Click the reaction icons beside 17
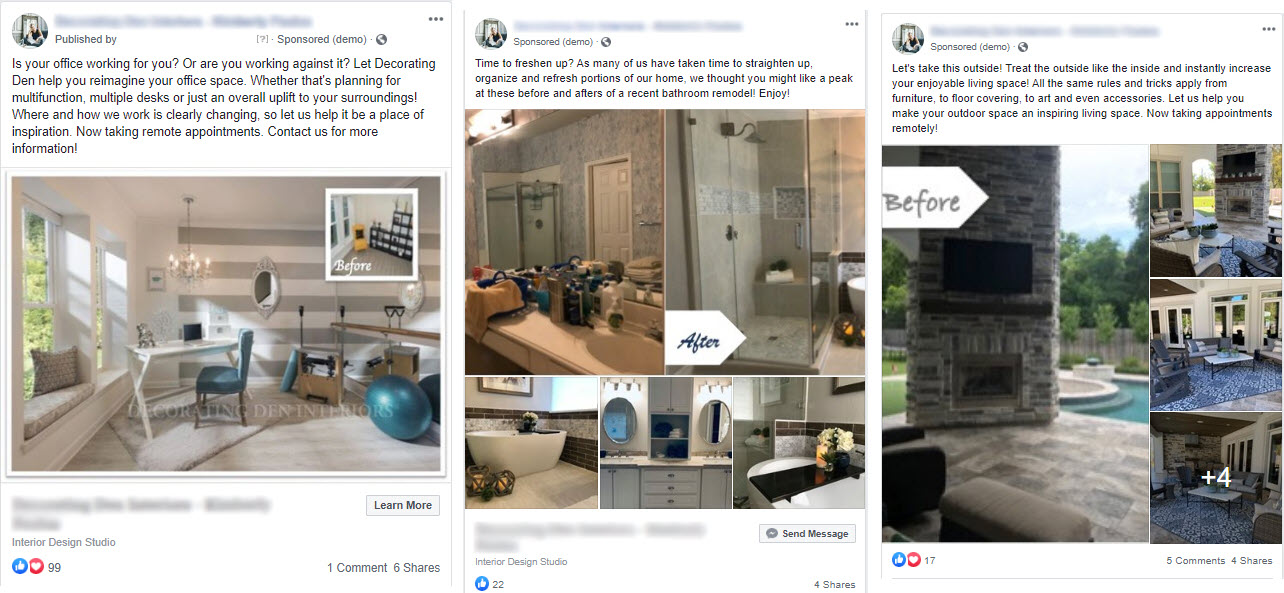 905,560
